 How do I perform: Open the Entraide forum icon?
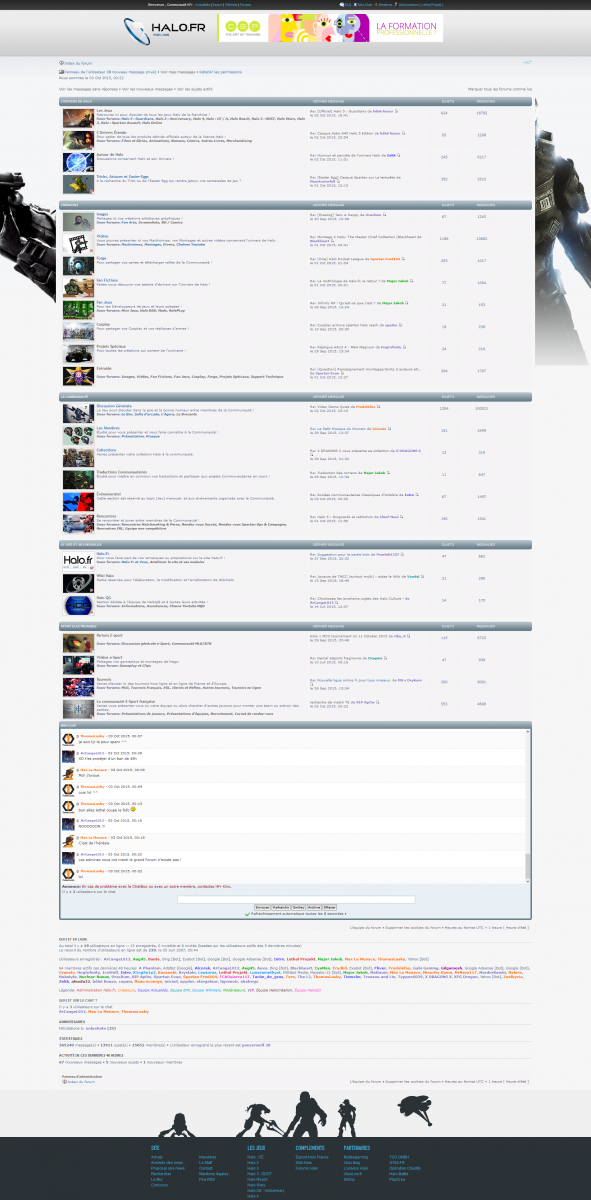coord(79,374)
